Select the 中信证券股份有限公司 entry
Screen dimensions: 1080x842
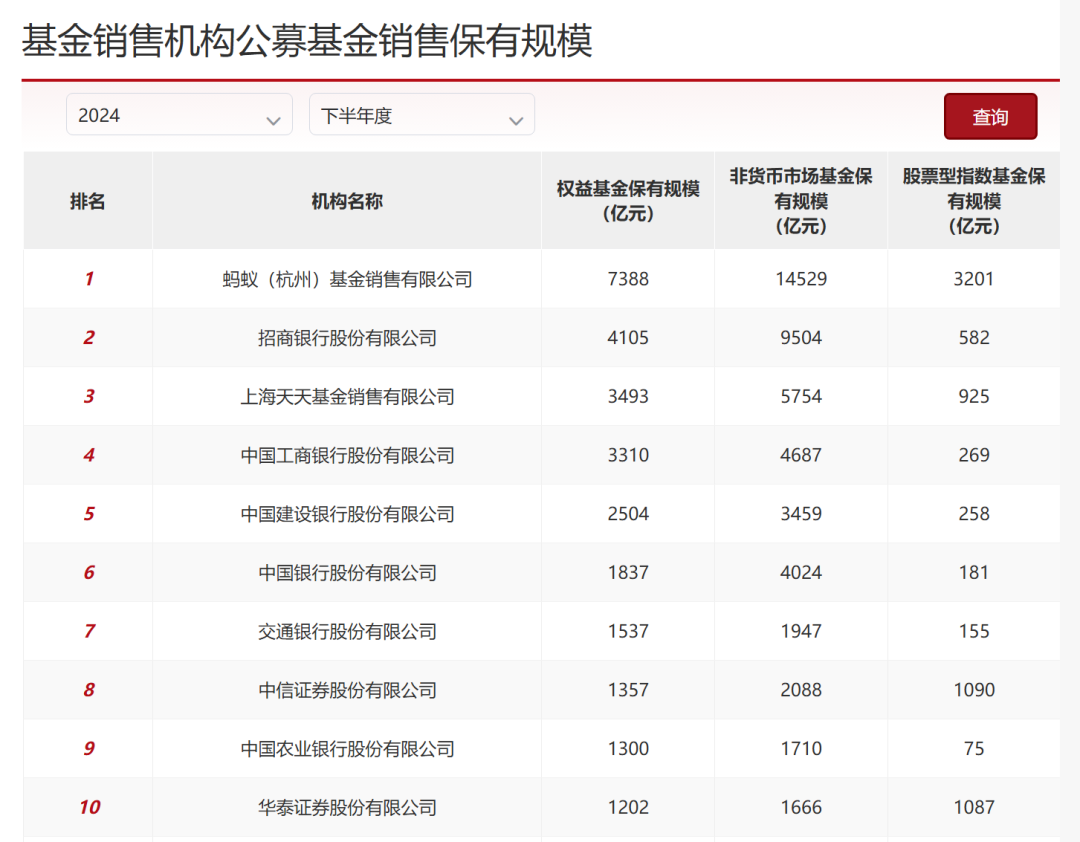click(347, 690)
